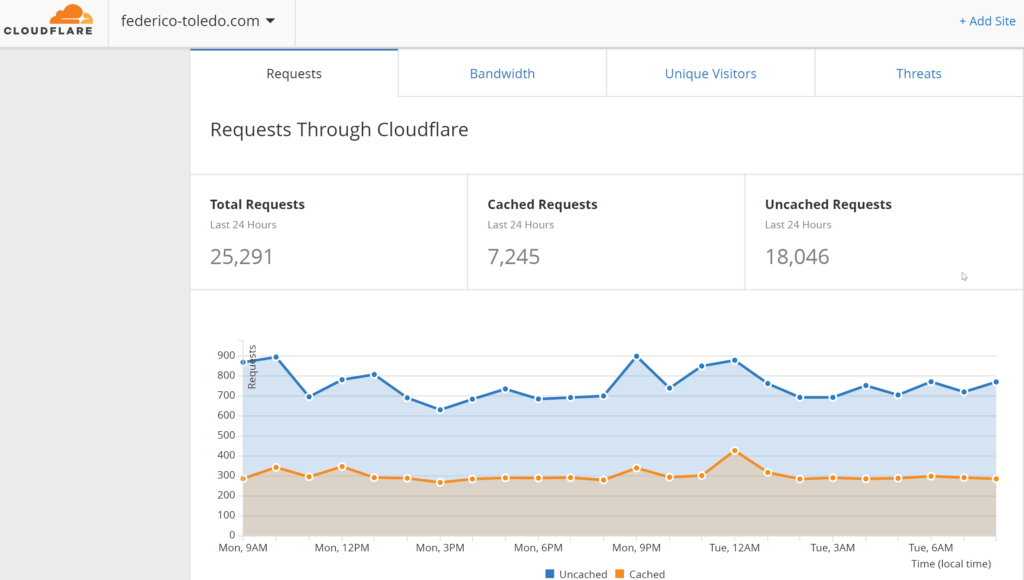This screenshot has height=580, width=1024.
Task: Click the lowest Uncached point near Mon 3PM
Action: tap(440, 410)
